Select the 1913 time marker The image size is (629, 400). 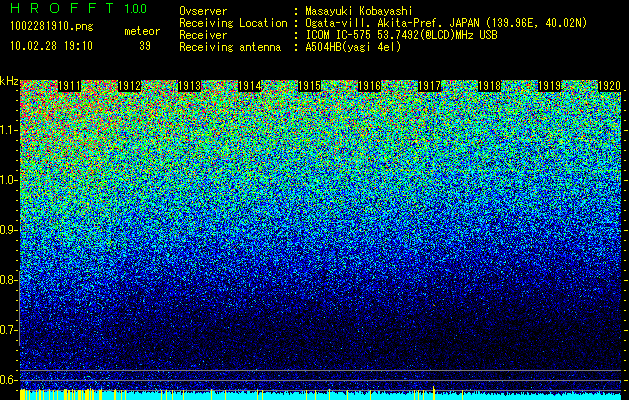189,86
